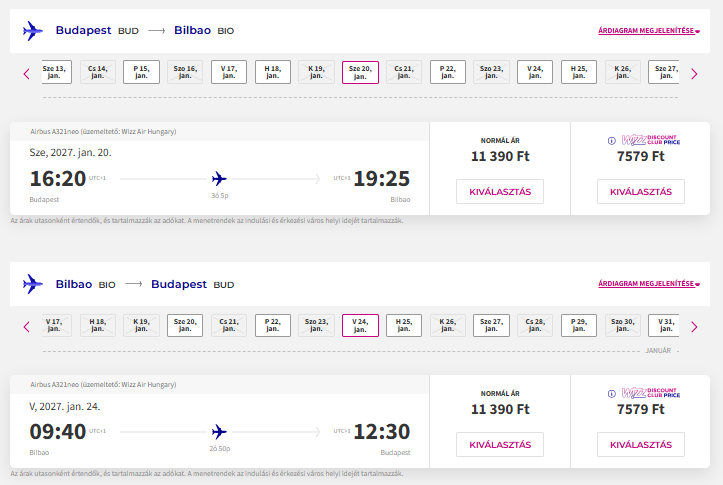Open return Wizz Discount Club info icon
The height and width of the screenshot is (485, 723).
coord(611,394)
